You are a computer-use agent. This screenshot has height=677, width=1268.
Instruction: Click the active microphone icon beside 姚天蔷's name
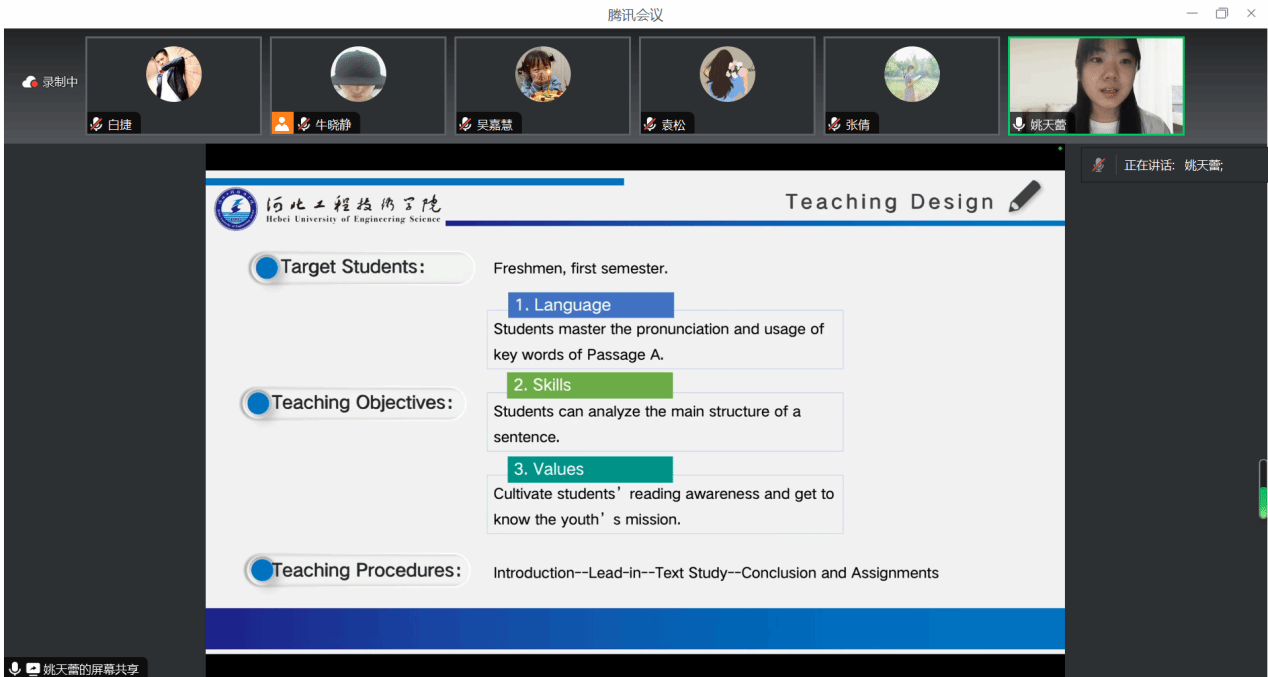pyautogui.click(x=1019, y=125)
